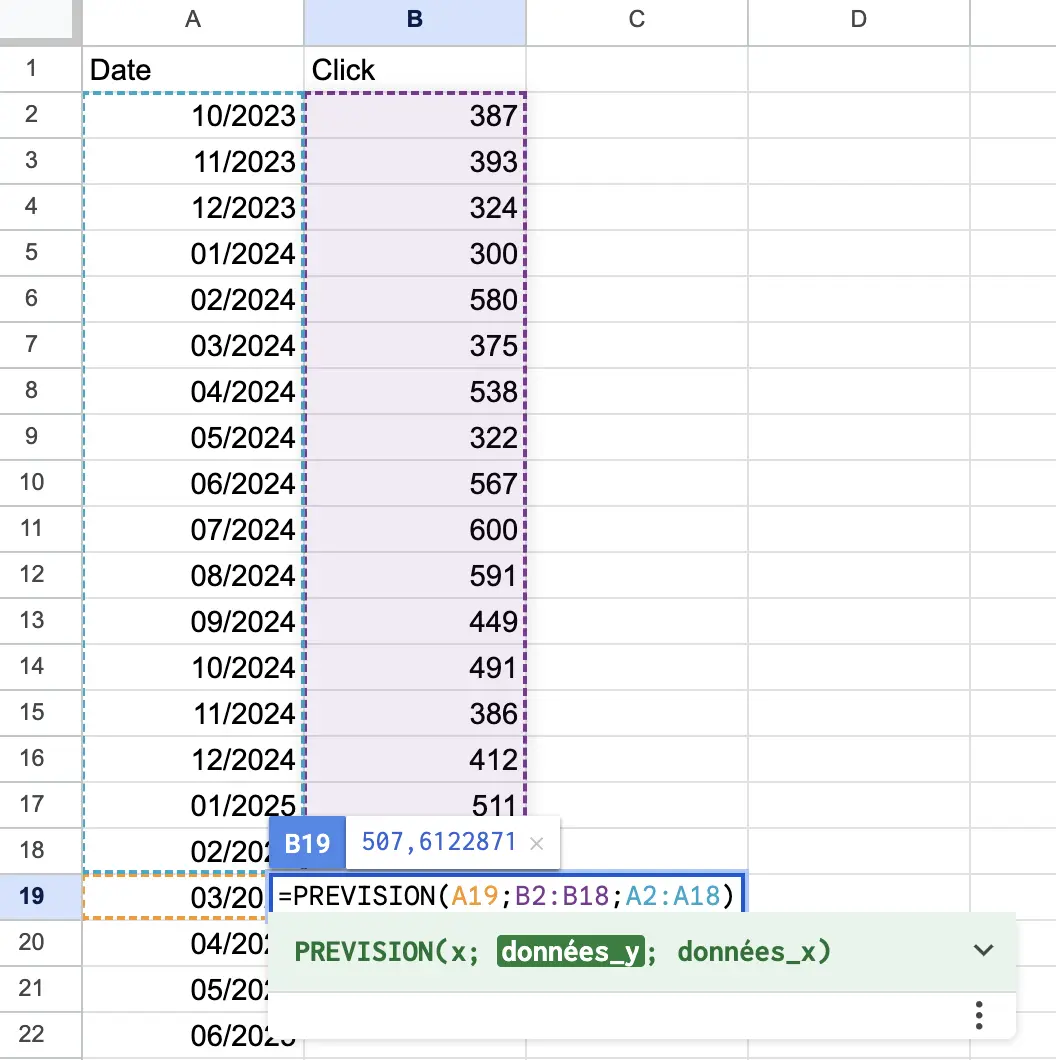This screenshot has height=1060, width=1056.
Task: Select cell with date 09/2024
Action: pyautogui.click(x=193, y=621)
